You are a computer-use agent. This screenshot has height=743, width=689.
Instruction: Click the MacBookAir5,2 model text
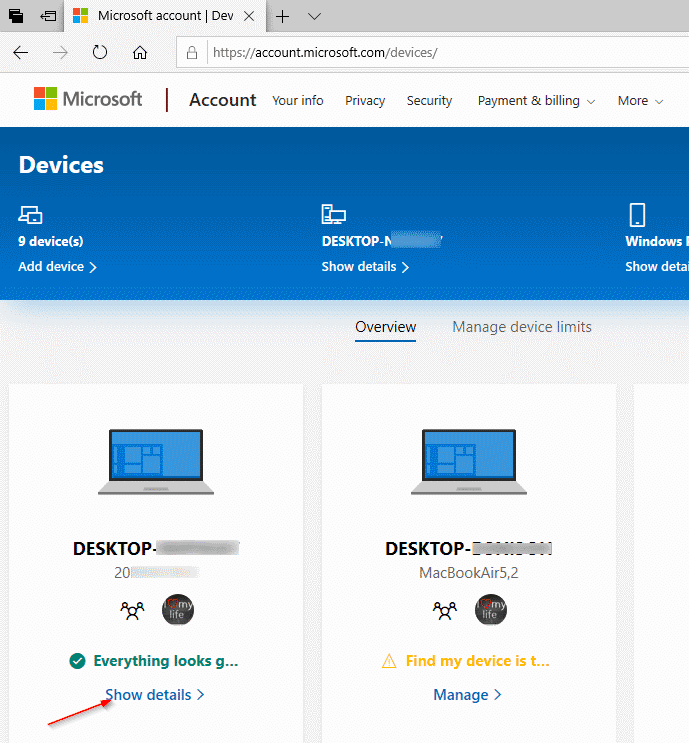(x=469, y=573)
